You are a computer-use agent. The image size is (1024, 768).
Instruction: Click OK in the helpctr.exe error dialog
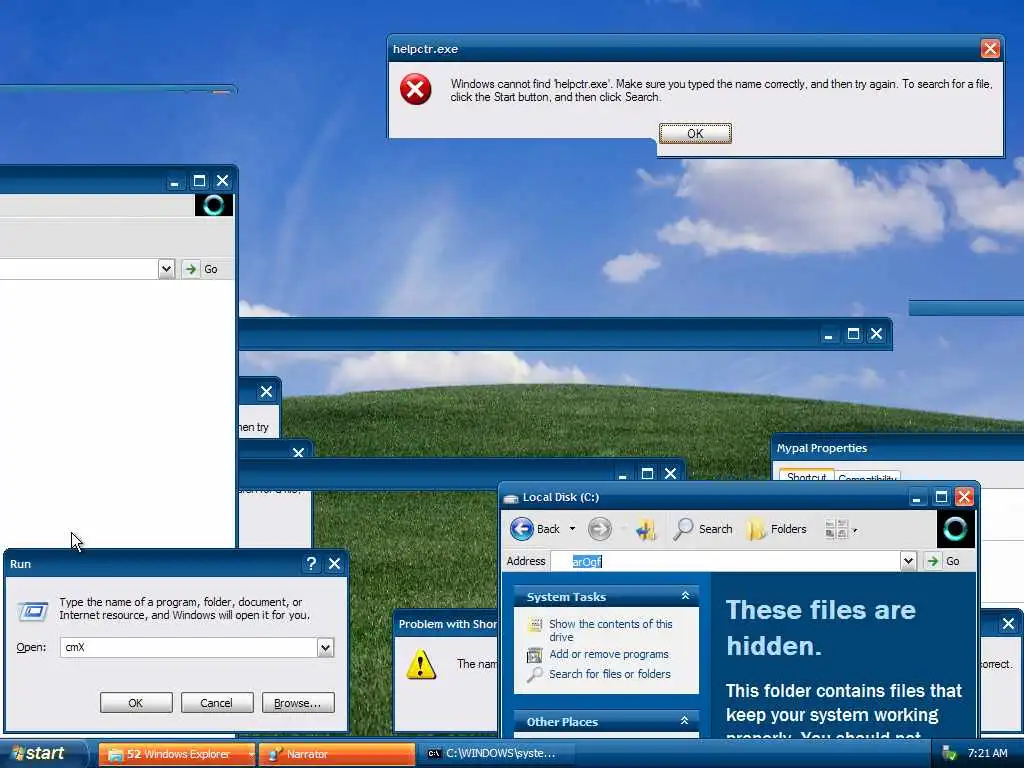tap(695, 133)
